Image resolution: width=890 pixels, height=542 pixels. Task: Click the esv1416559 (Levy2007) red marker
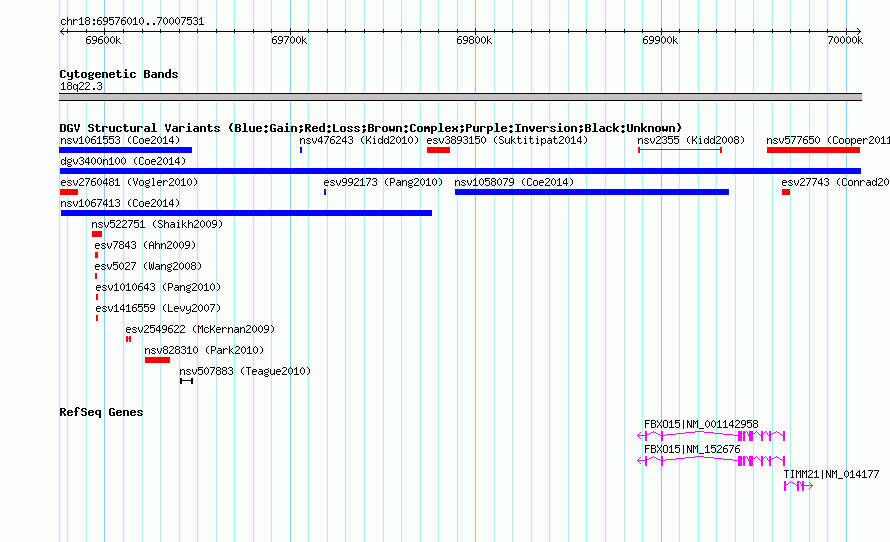pos(97,318)
